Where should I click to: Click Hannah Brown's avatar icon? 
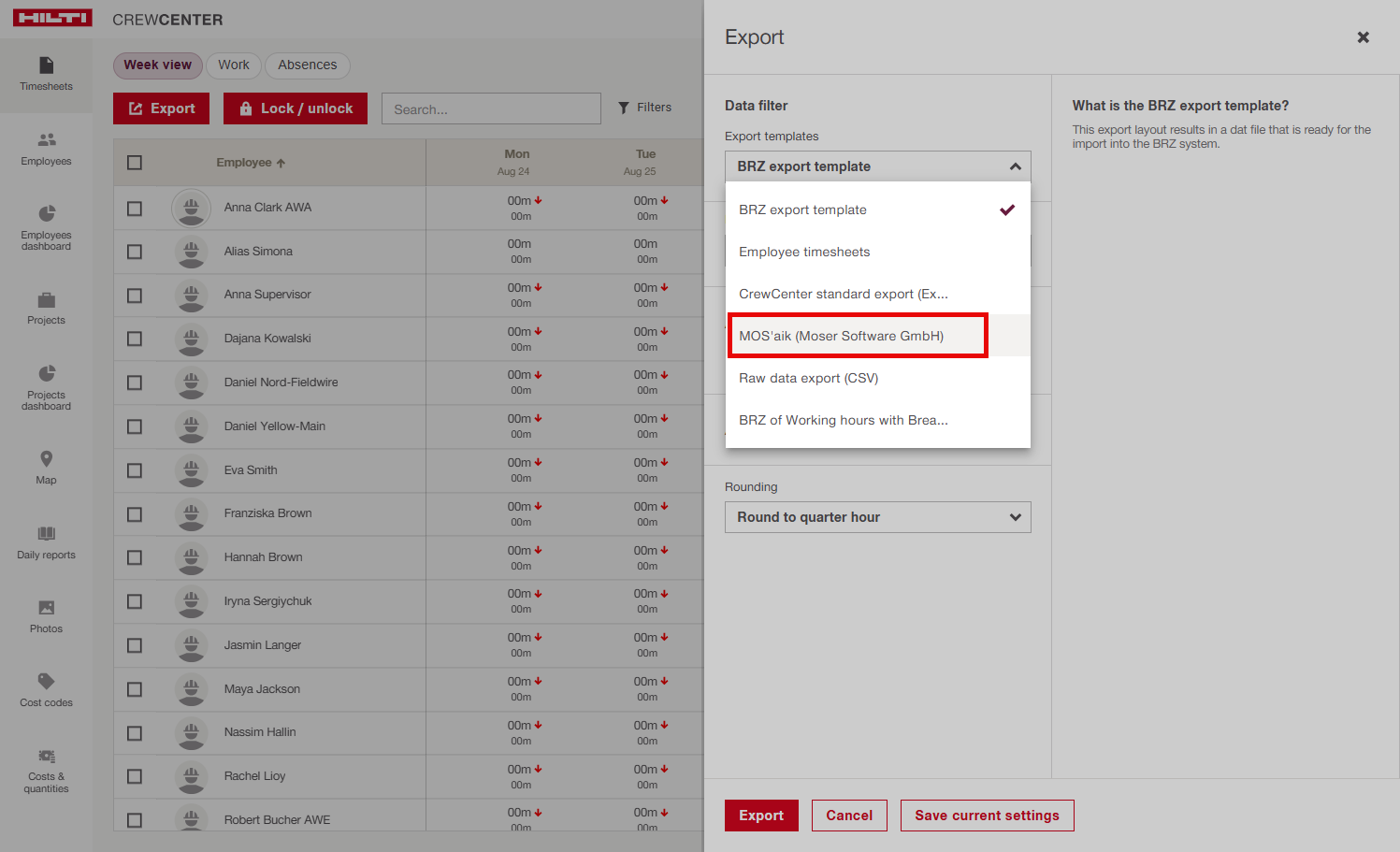(x=191, y=557)
